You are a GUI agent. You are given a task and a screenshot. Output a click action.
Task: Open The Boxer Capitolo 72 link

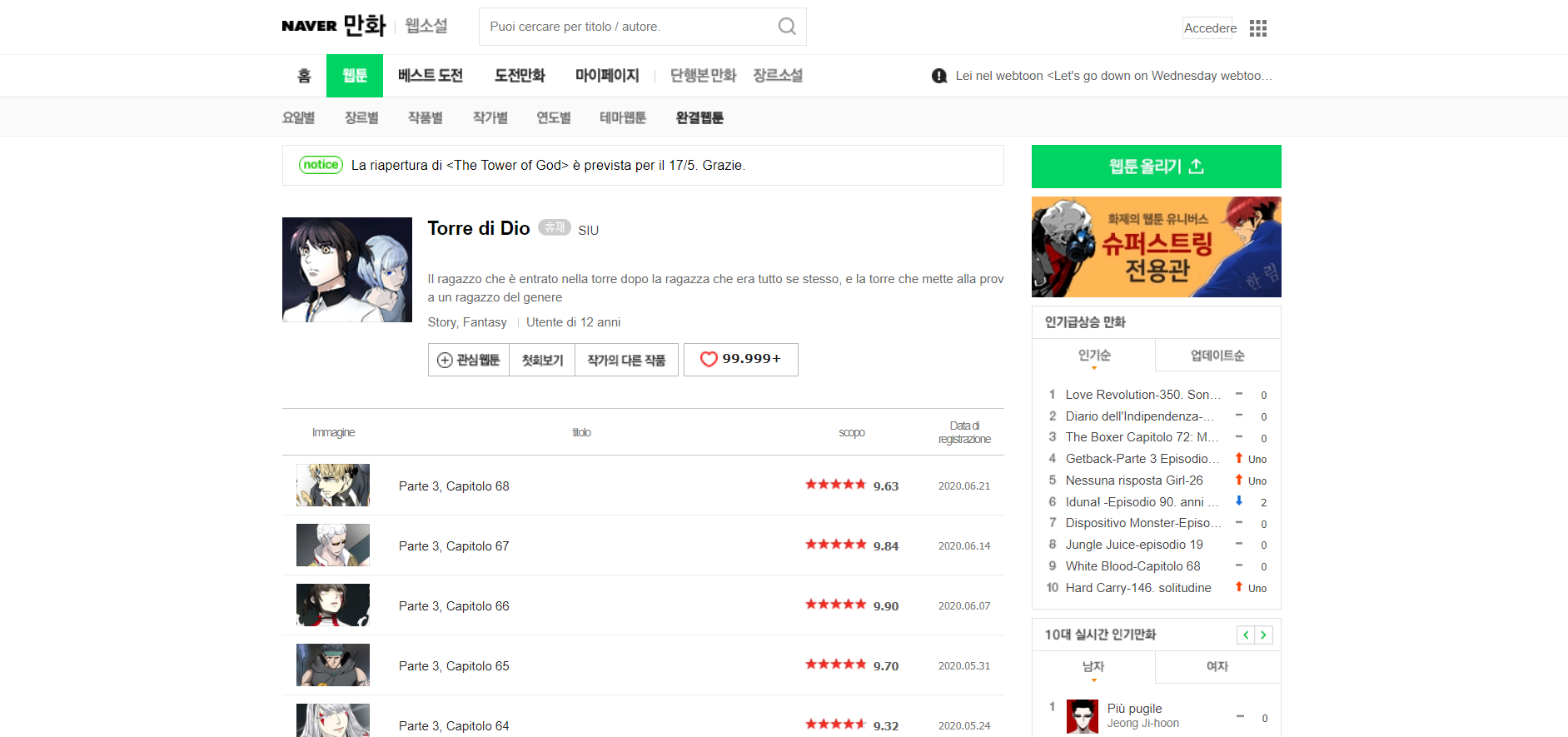[1142, 437]
